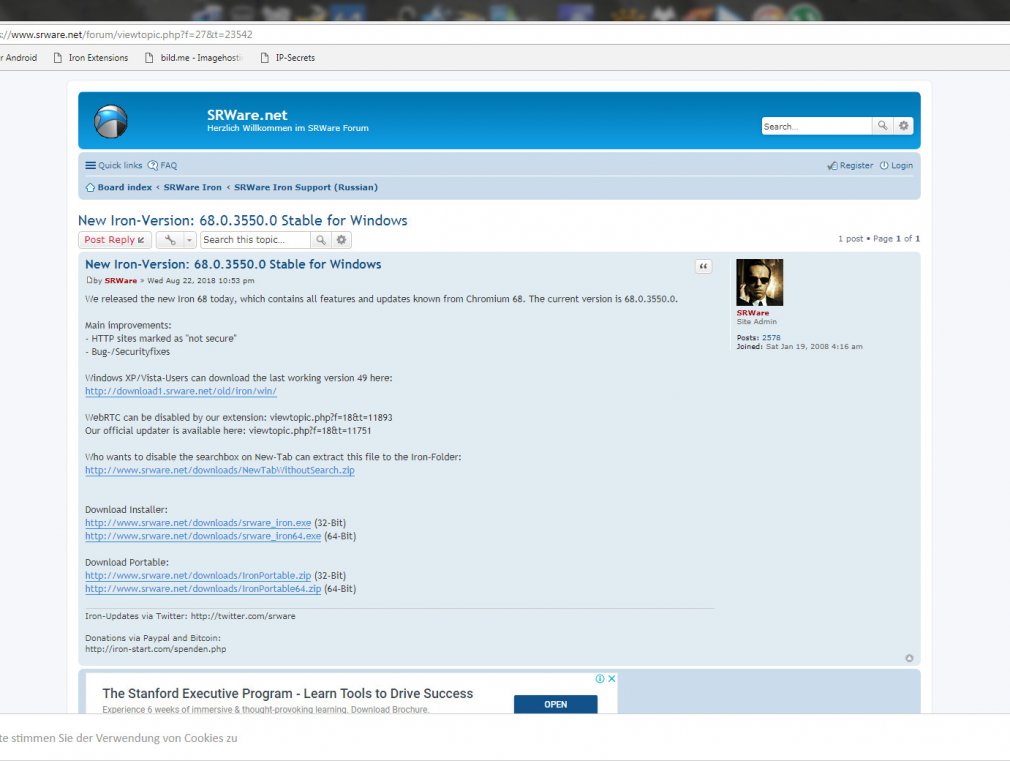The height and width of the screenshot is (761, 1010).
Task: Click the SRWare Iron globe logo
Action: (x=111, y=121)
